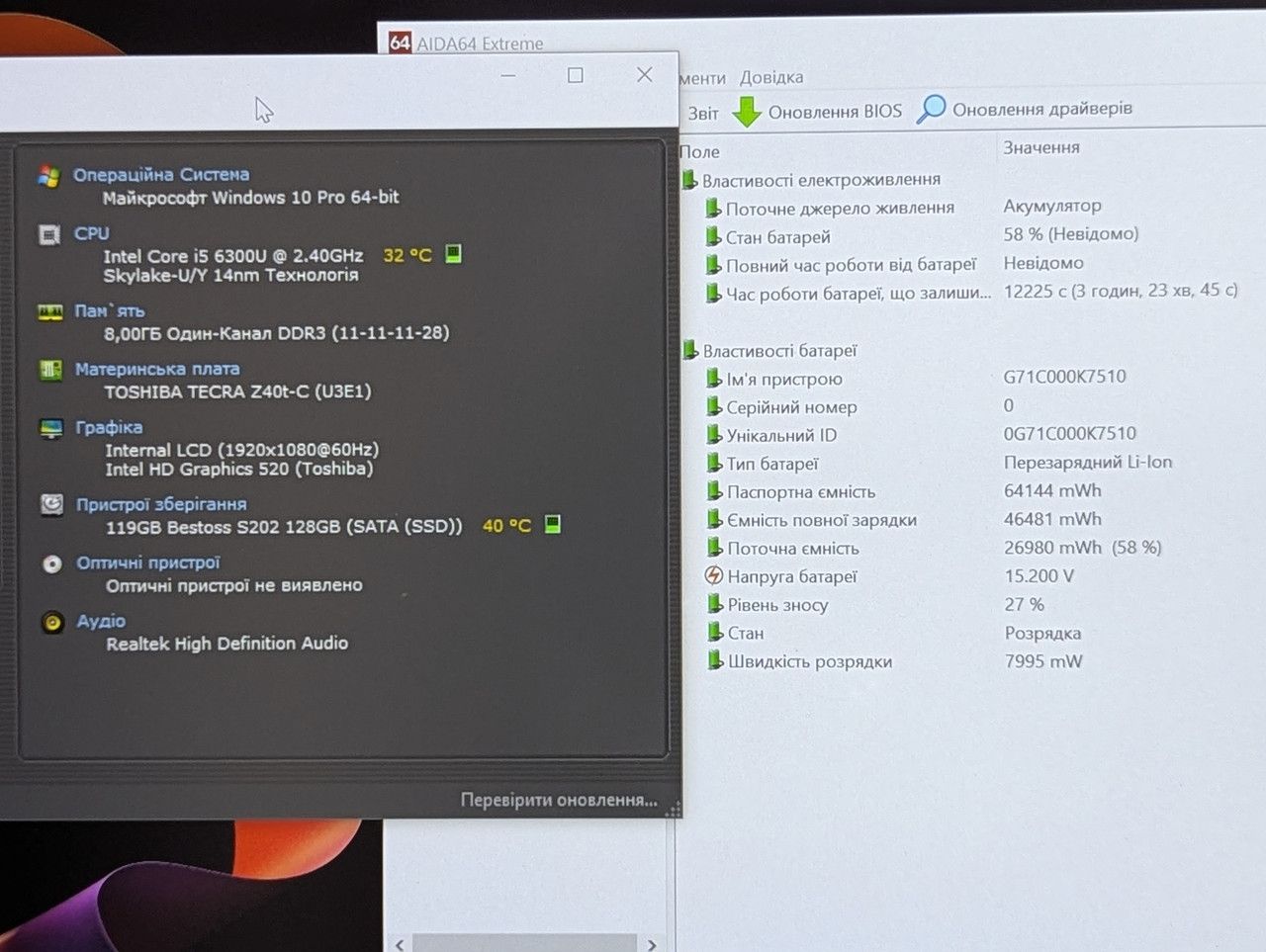Screen dimensions: 1266x952
Task: Click the AIDA64 Extreme title bar logo
Action: click(400, 43)
